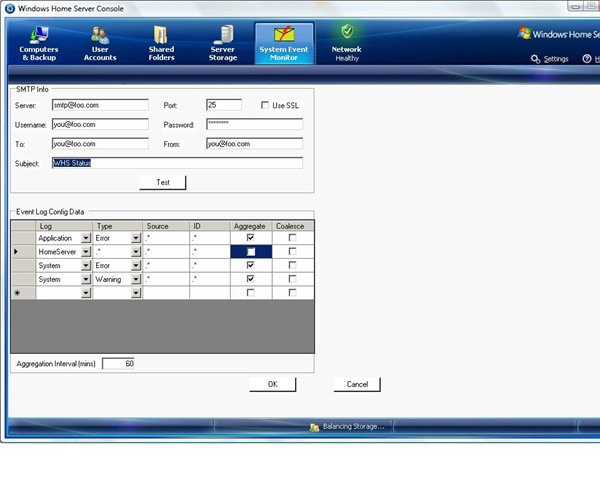Toggle Aggregate for the HomeServer row

tap(251, 252)
